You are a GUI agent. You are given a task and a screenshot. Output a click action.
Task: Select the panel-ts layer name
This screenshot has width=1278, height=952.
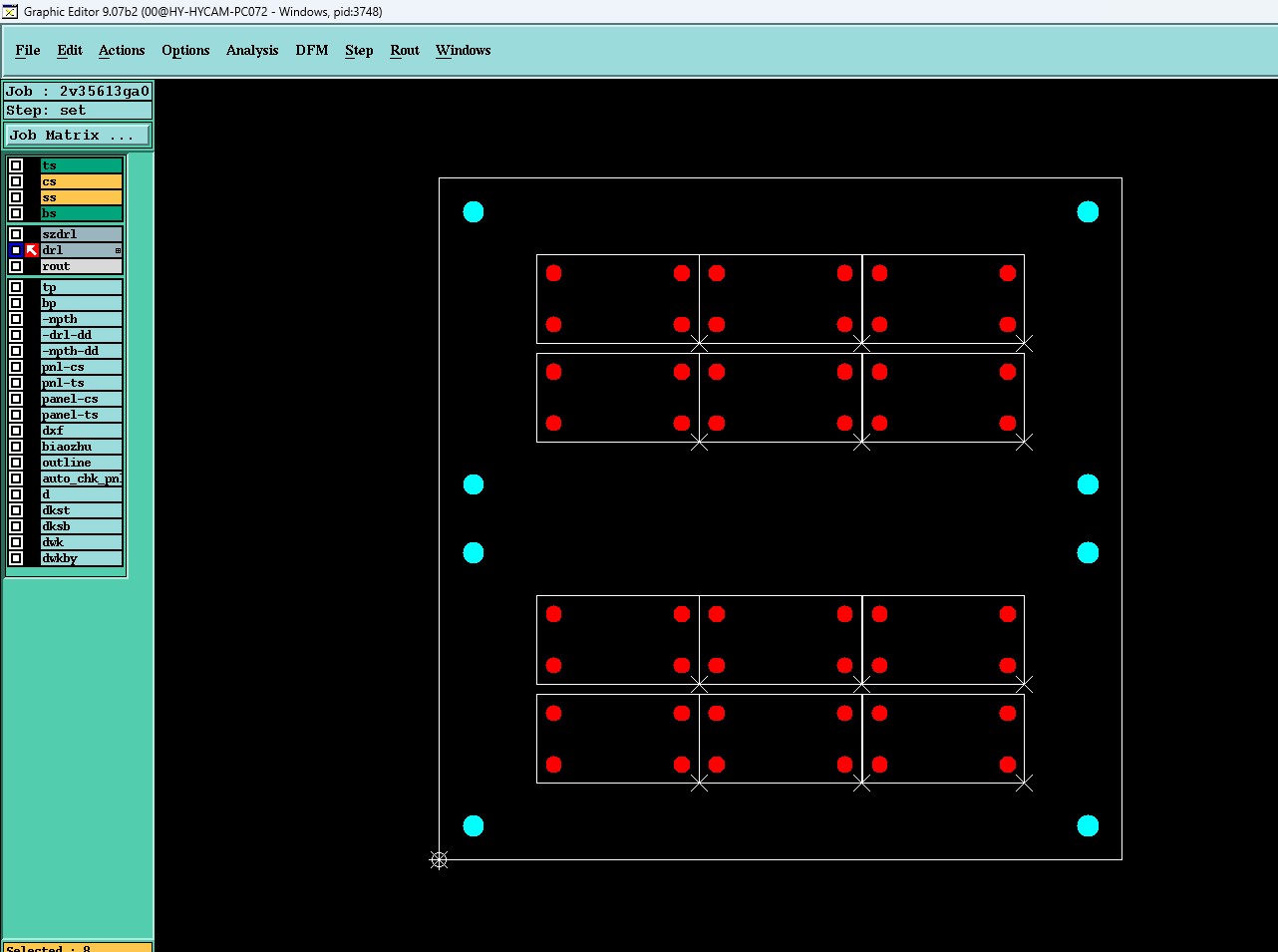click(82, 415)
